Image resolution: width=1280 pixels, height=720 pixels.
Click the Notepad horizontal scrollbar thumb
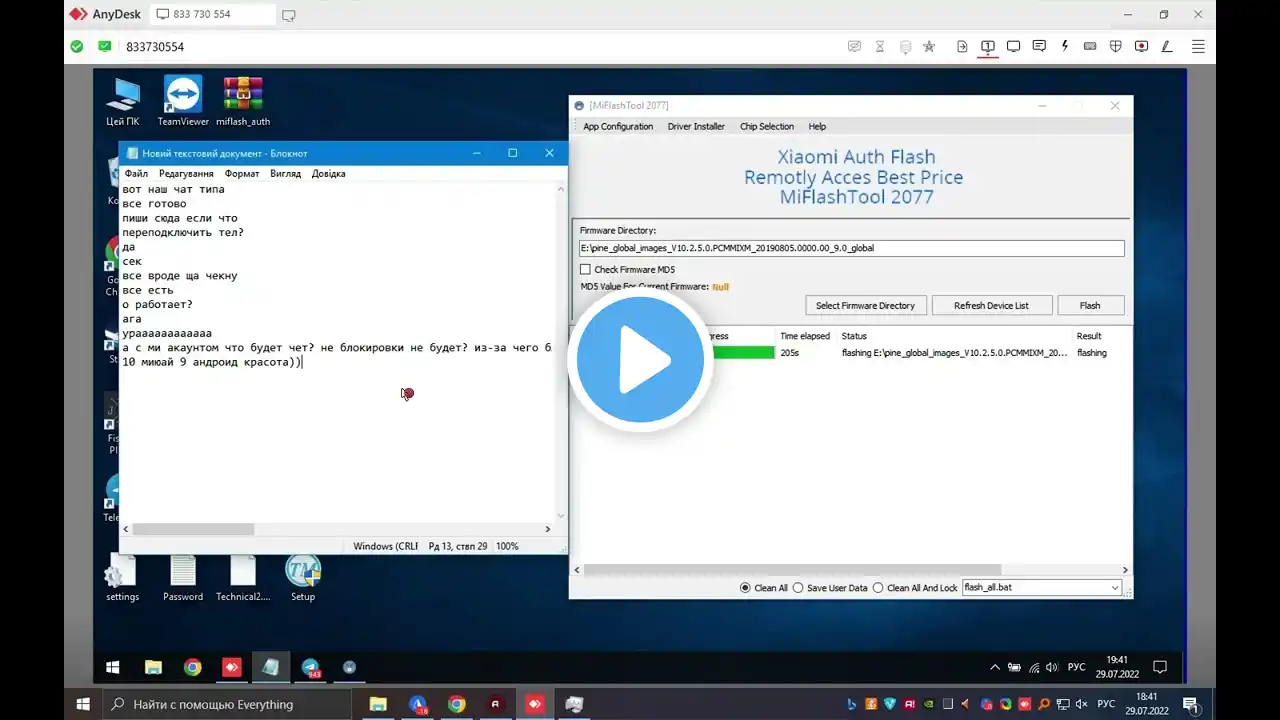pos(193,529)
